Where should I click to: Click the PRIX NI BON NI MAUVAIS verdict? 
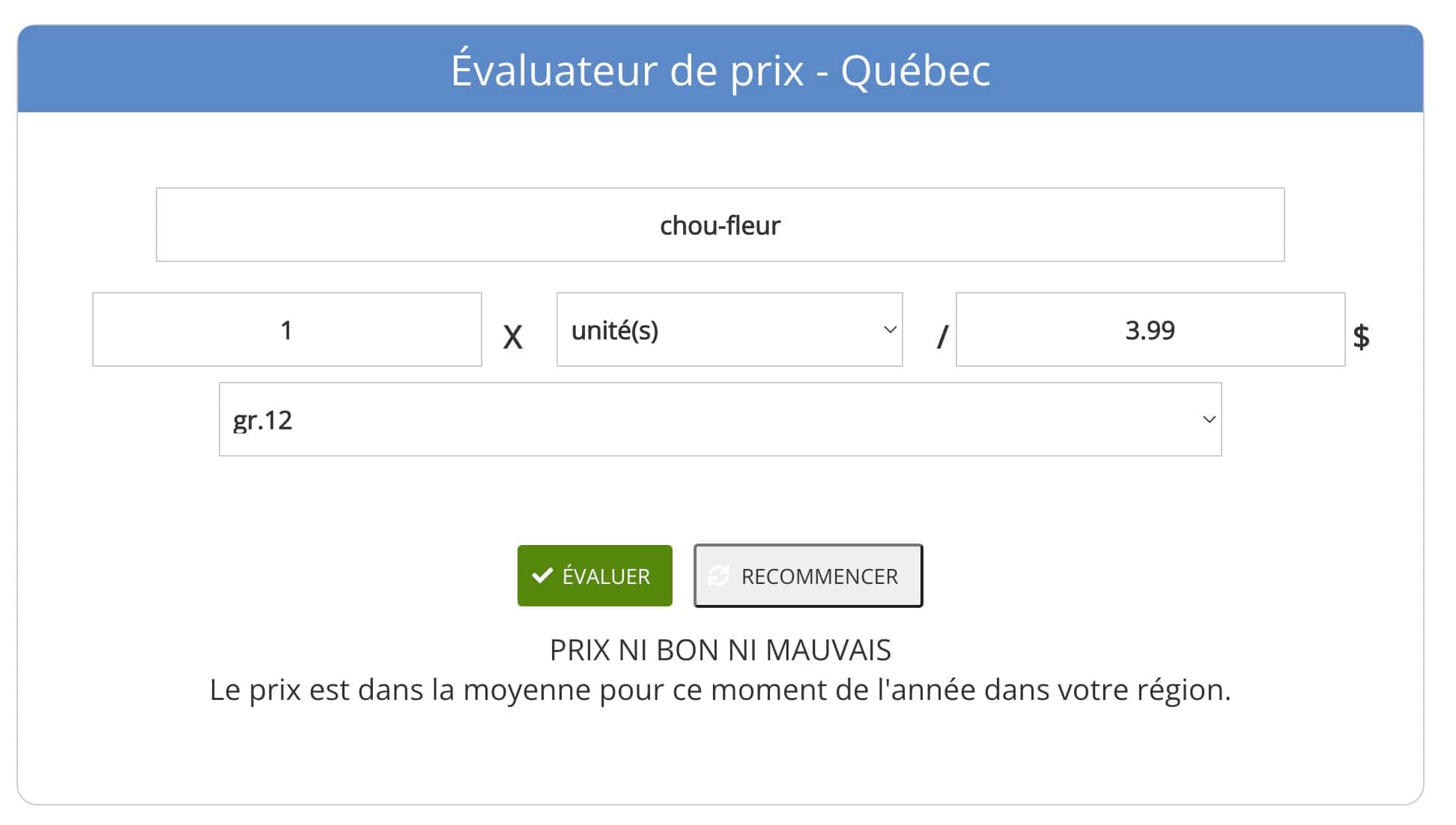pyautogui.click(x=720, y=650)
